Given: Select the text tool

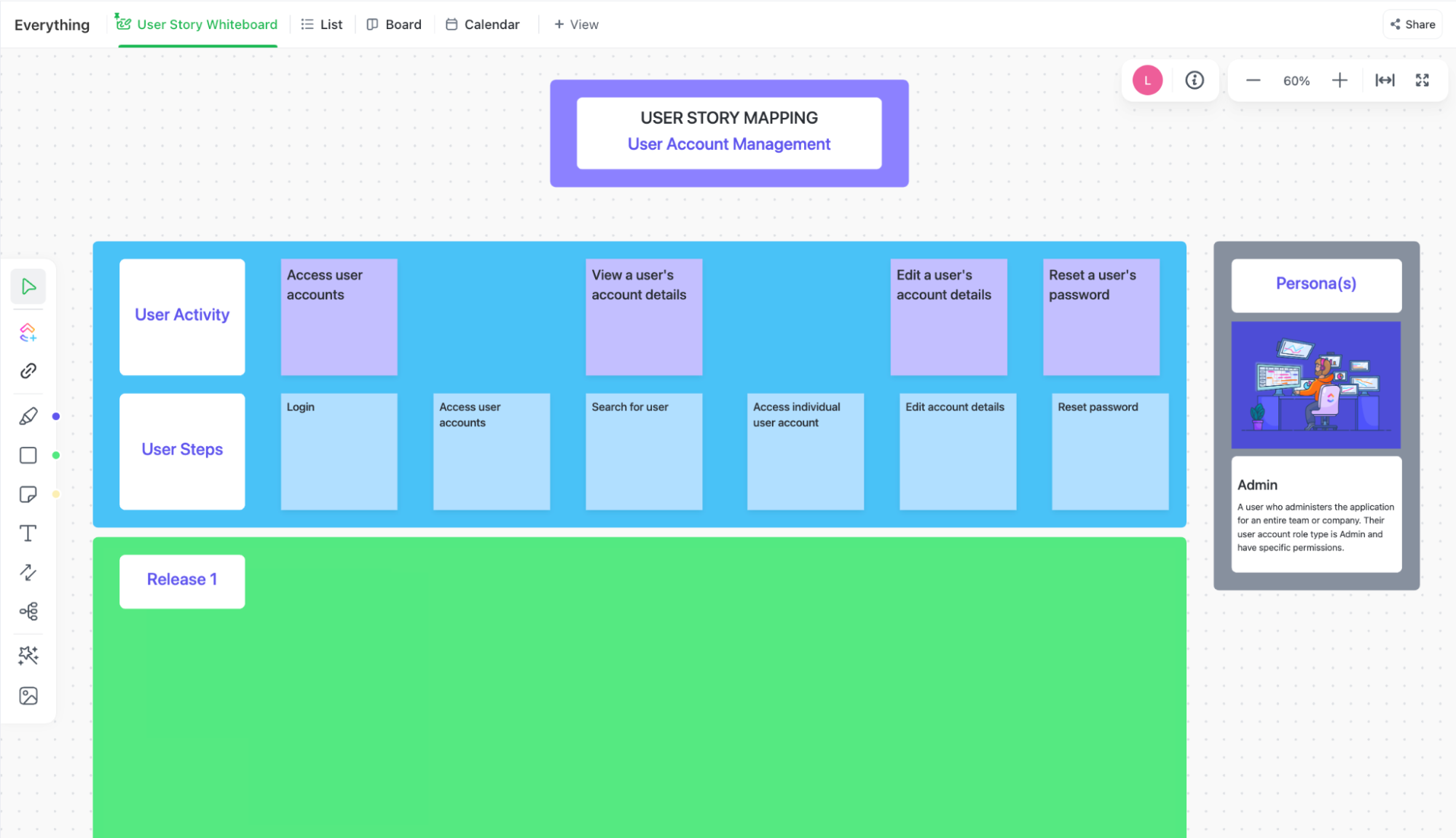Looking at the screenshot, I should click(28, 534).
